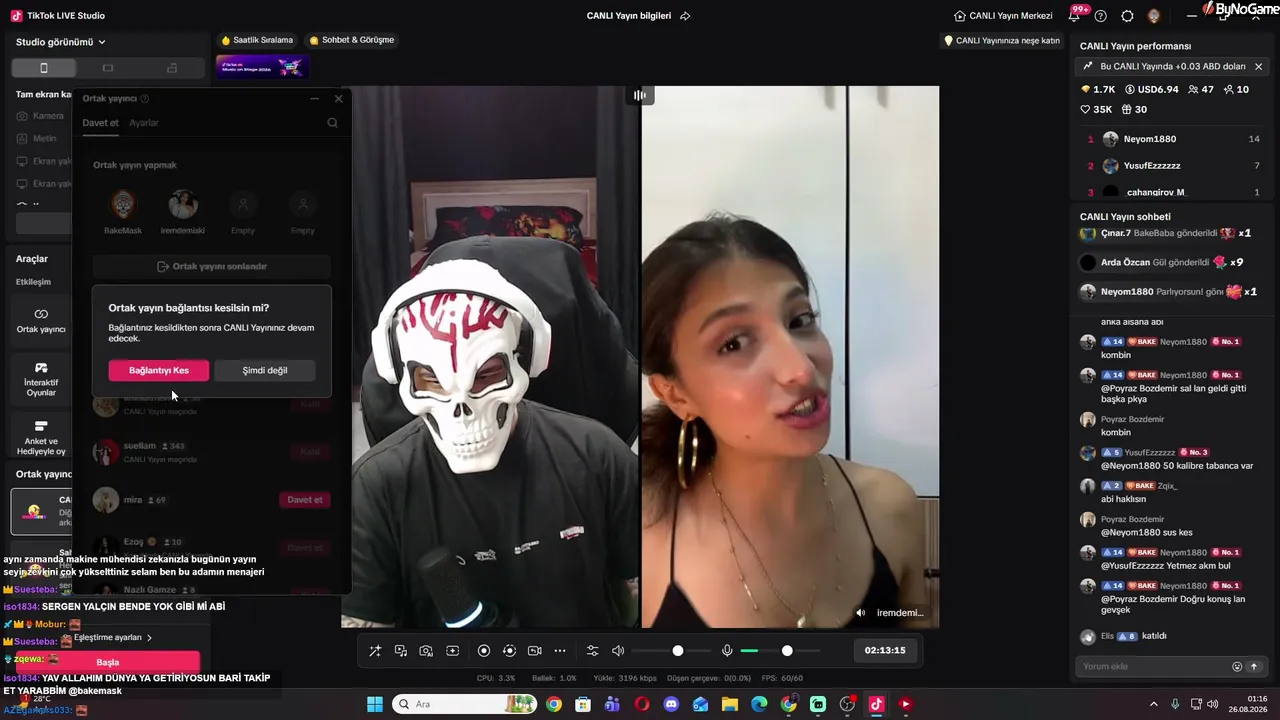Click the Music on Stage promotional banner
1280x720 pixels.
[262, 67]
